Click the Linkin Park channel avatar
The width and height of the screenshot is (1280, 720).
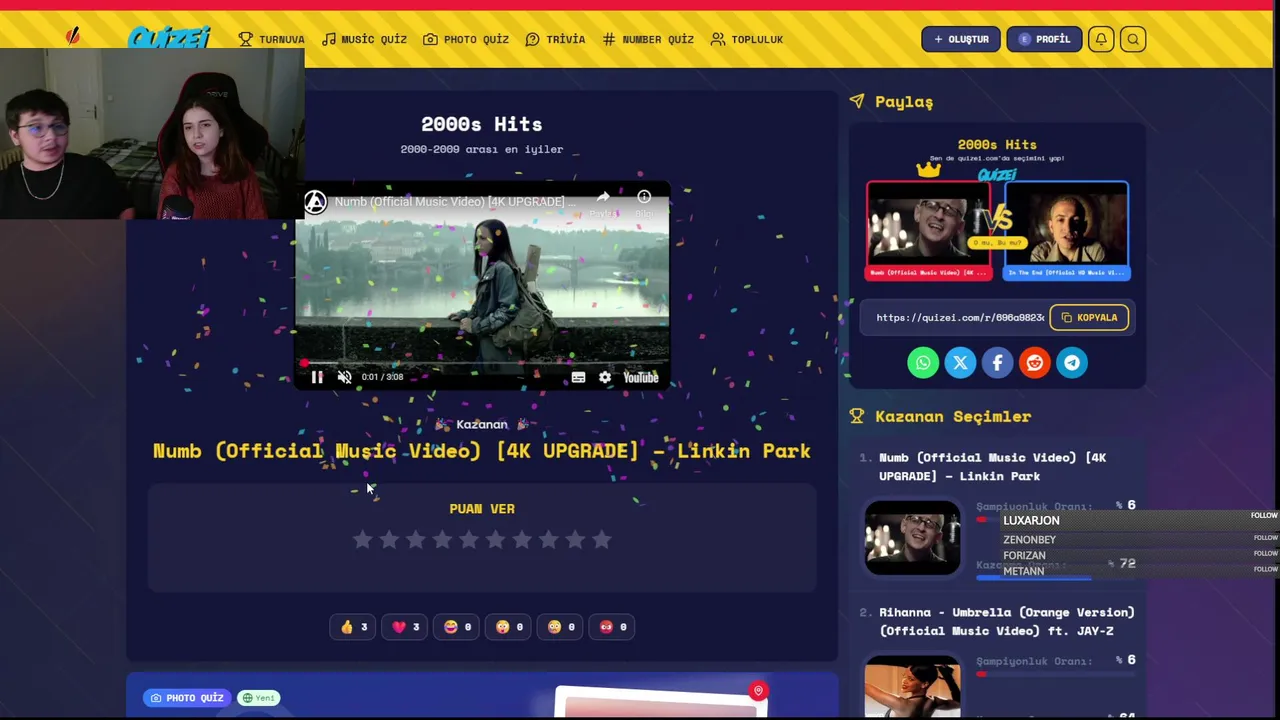pyautogui.click(x=315, y=202)
